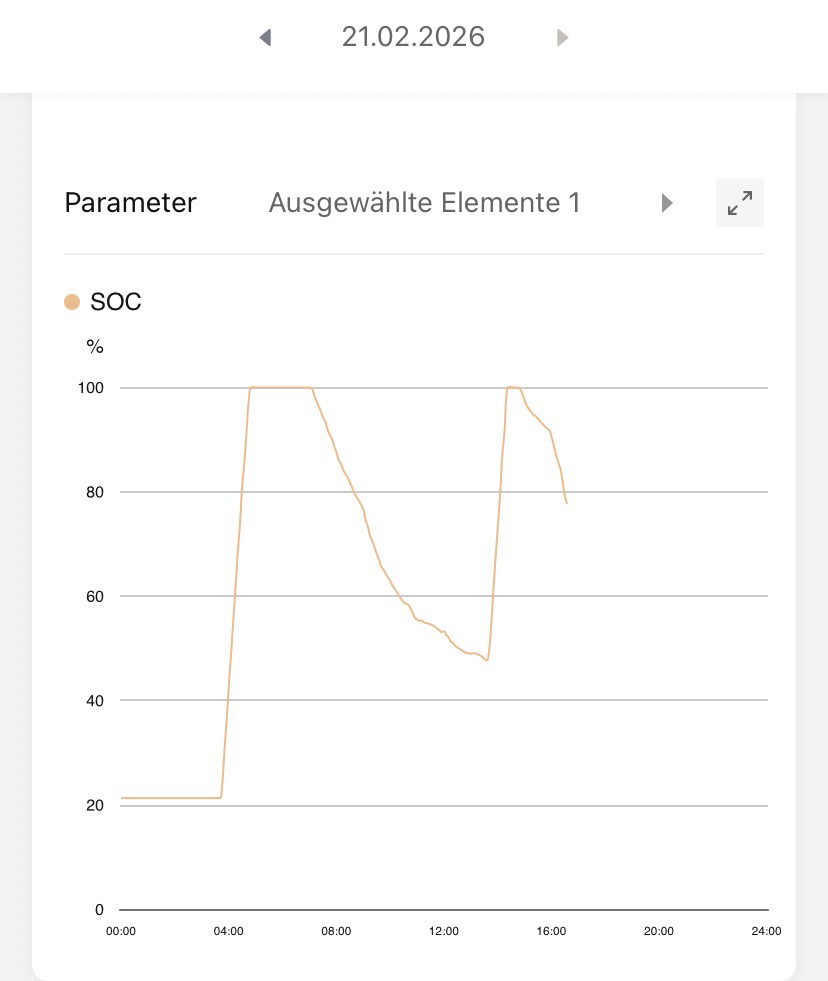This screenshot has width=828, height=981.
Task: Click the 100 value on the percent axis
Action: (x=91, y=388)
